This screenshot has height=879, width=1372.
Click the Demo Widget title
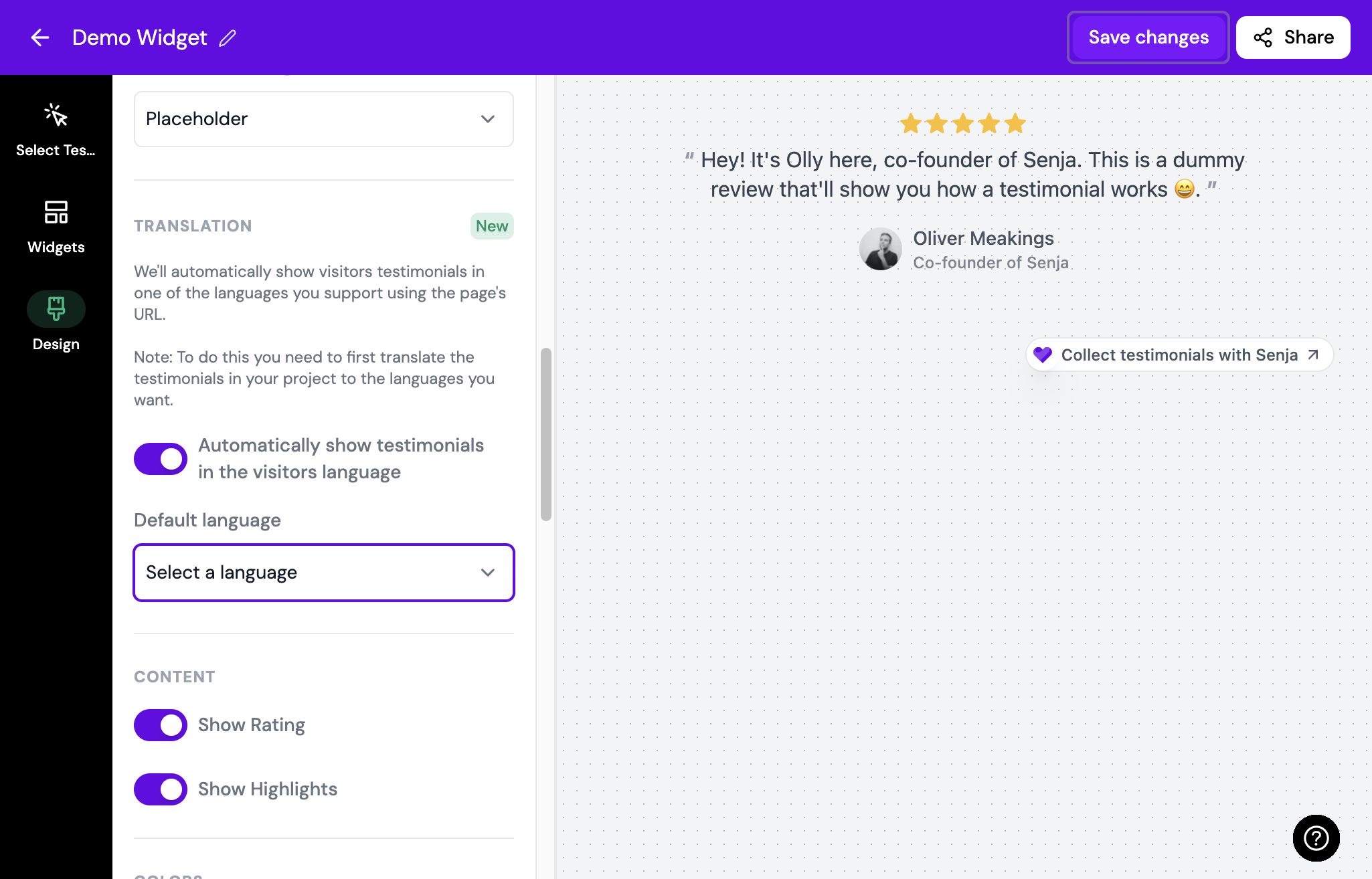pos(140,37)
